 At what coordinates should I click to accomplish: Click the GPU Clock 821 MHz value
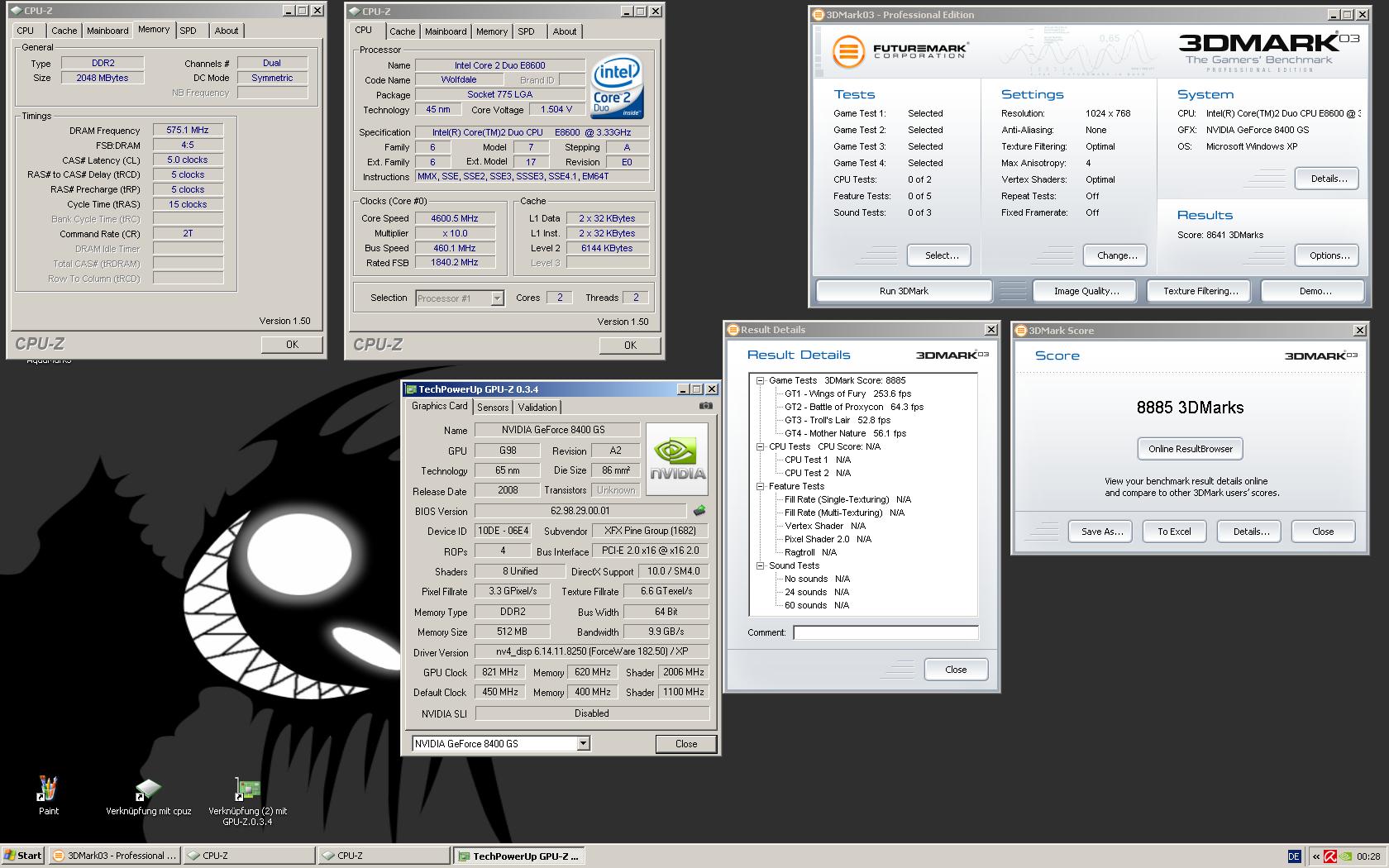pos(499,672)
